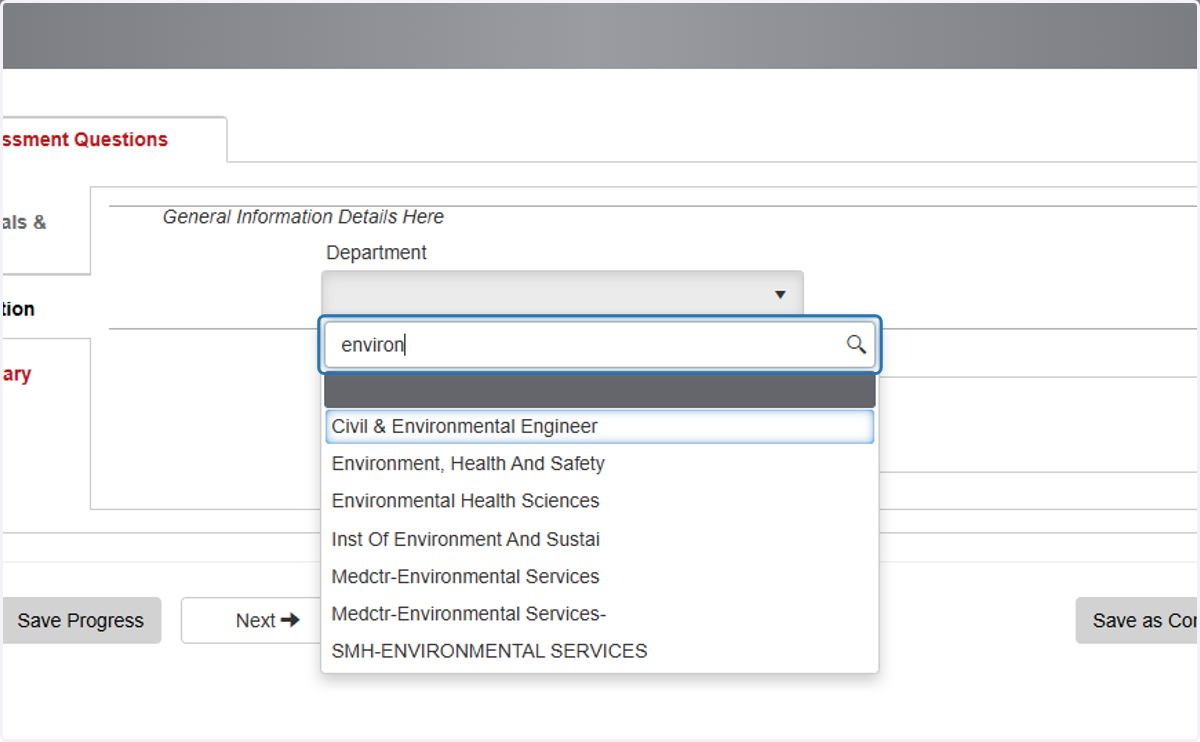Screen dimensions: 1200x742
Task: Select Civil & Environmental Engineer option
Action: [600, 426]
